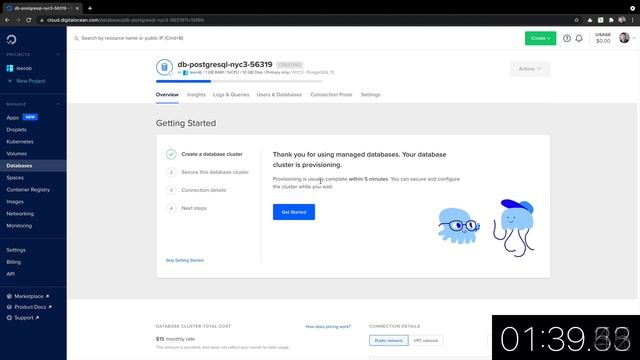The image size is (640, 360).
Task: Go to Volumes in sidebar
Action: (16, 153)
